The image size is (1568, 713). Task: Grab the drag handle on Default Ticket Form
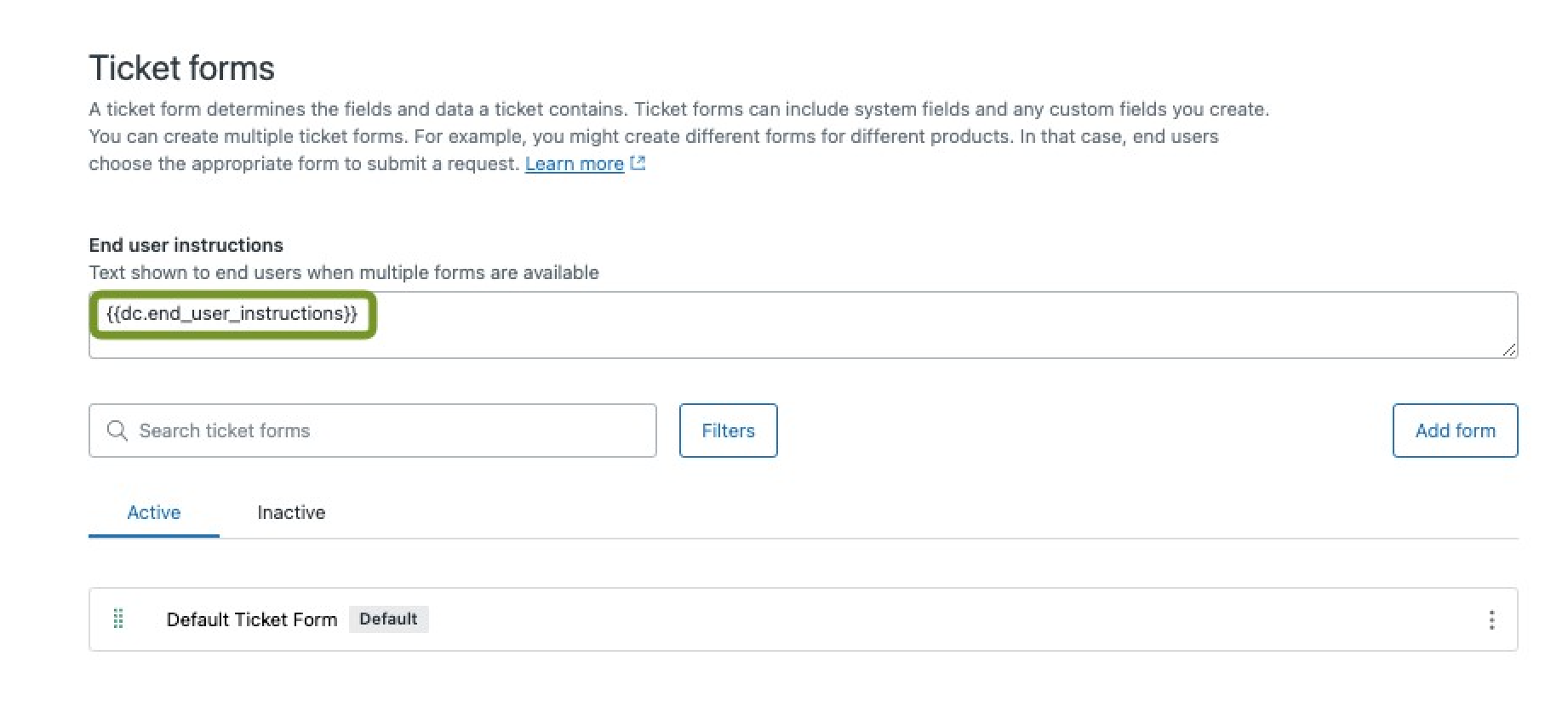(x=118, y=619)
